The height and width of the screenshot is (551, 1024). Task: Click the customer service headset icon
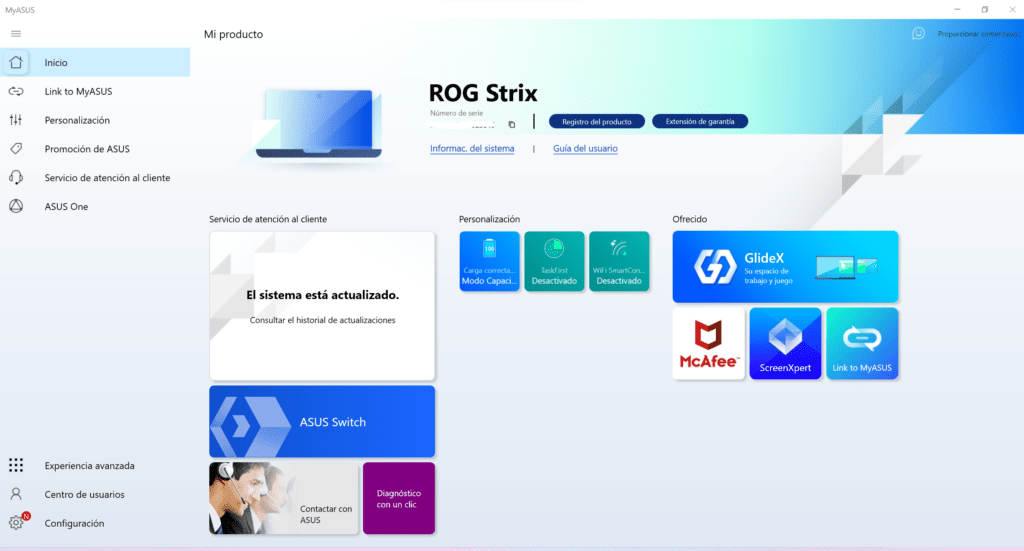pos(16,178)
